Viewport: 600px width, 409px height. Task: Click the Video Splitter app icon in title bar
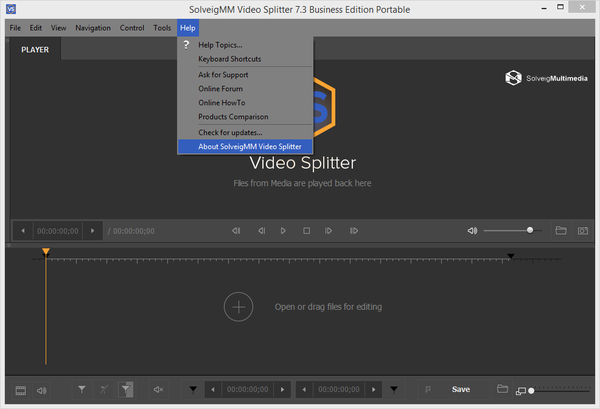tap(11, 9)
